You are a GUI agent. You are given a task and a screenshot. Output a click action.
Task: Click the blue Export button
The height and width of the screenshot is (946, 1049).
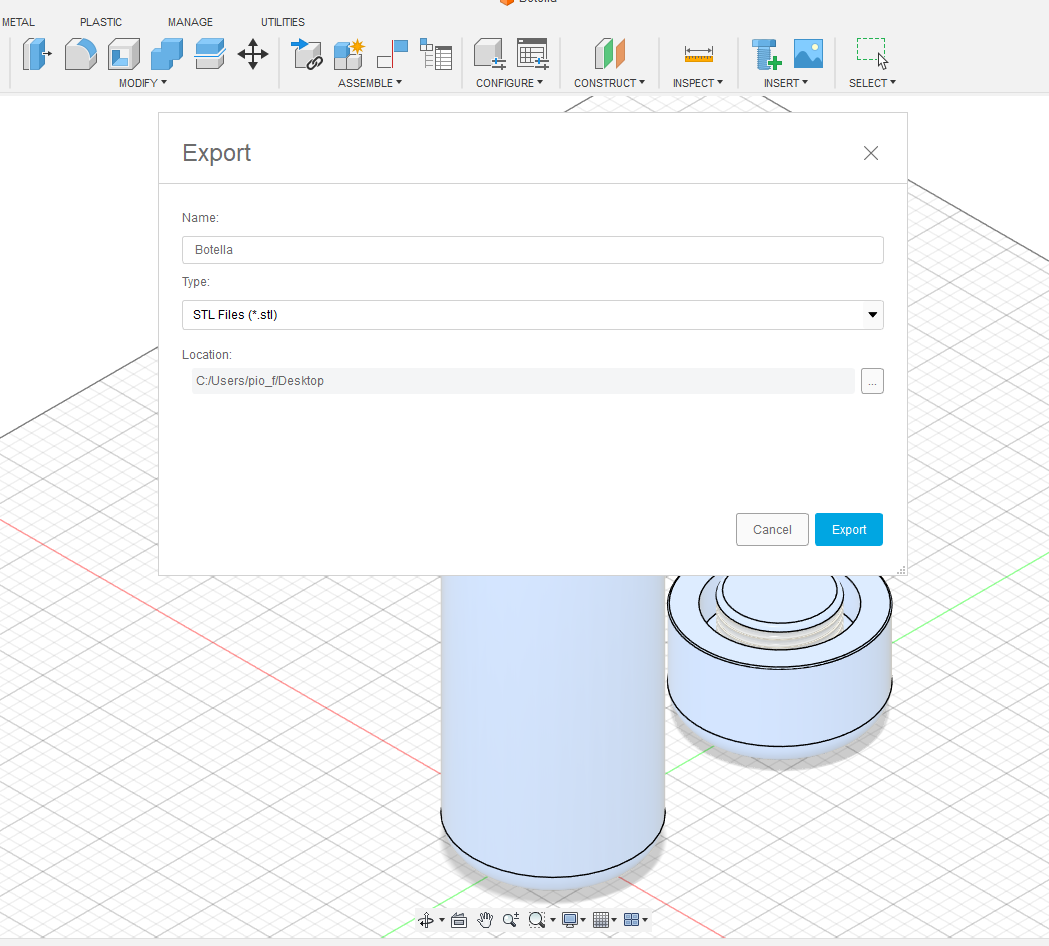848,530
